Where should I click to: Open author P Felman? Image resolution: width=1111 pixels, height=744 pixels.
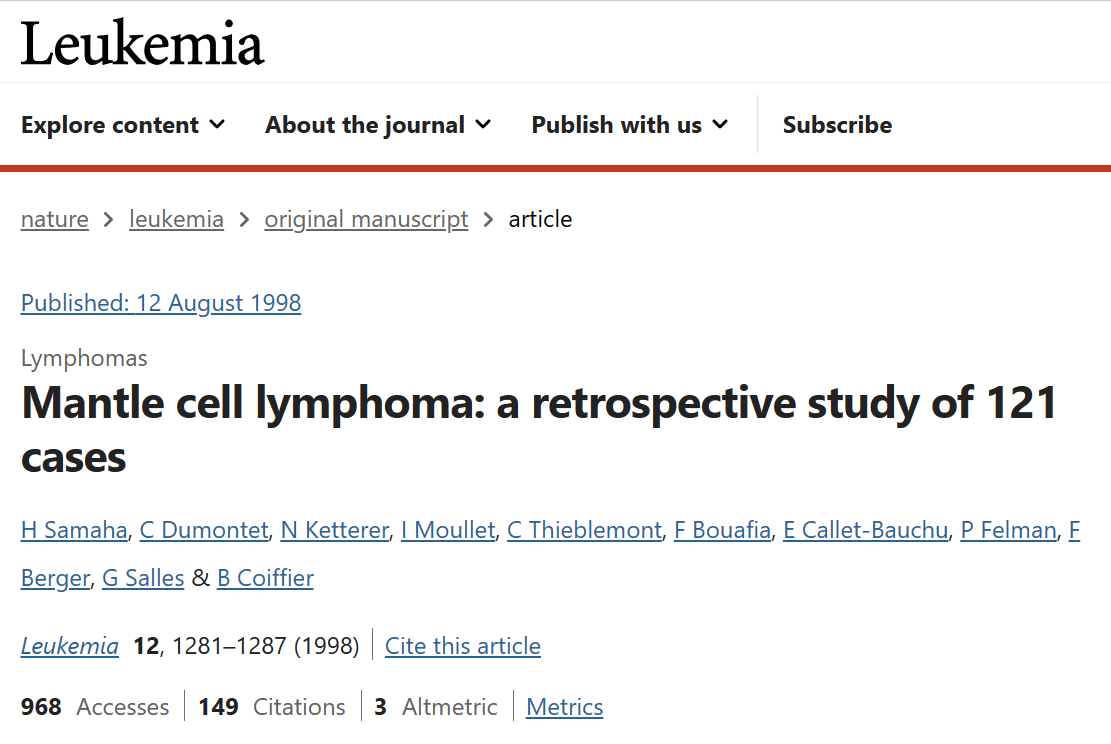click(1008, 529)
